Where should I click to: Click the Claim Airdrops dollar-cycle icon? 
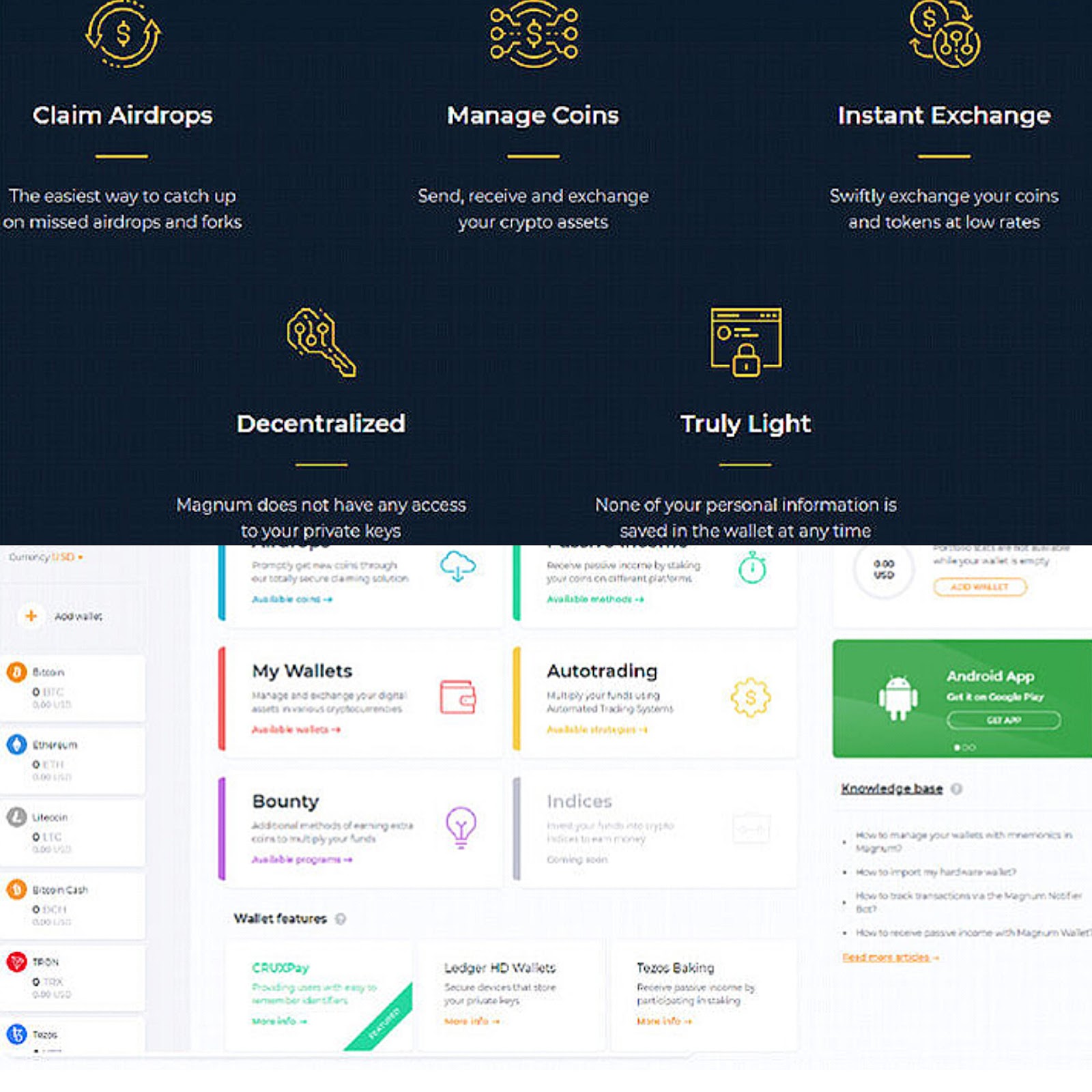click(x=123, y=34)
